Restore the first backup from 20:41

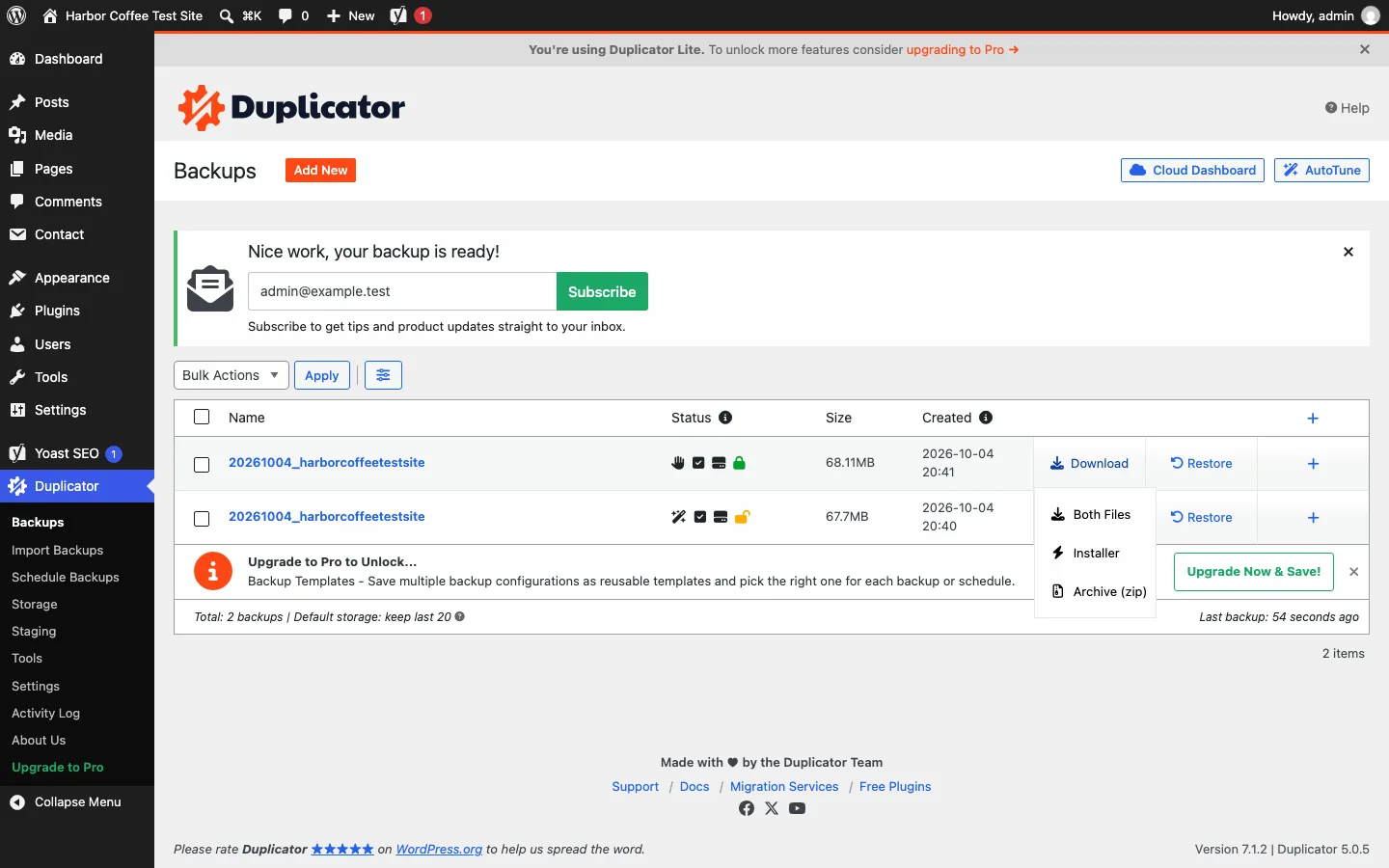pos(1201,463)
